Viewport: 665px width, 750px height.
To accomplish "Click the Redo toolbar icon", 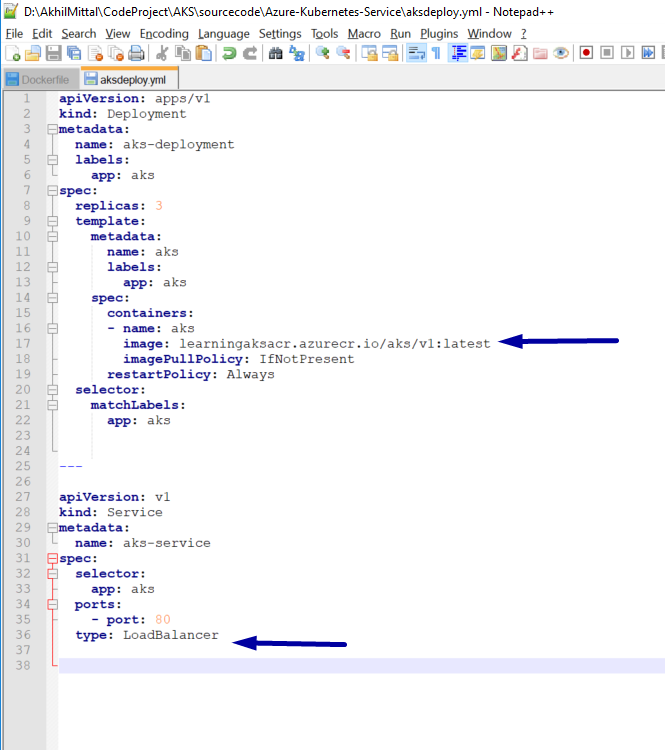I will click(250, 53).
